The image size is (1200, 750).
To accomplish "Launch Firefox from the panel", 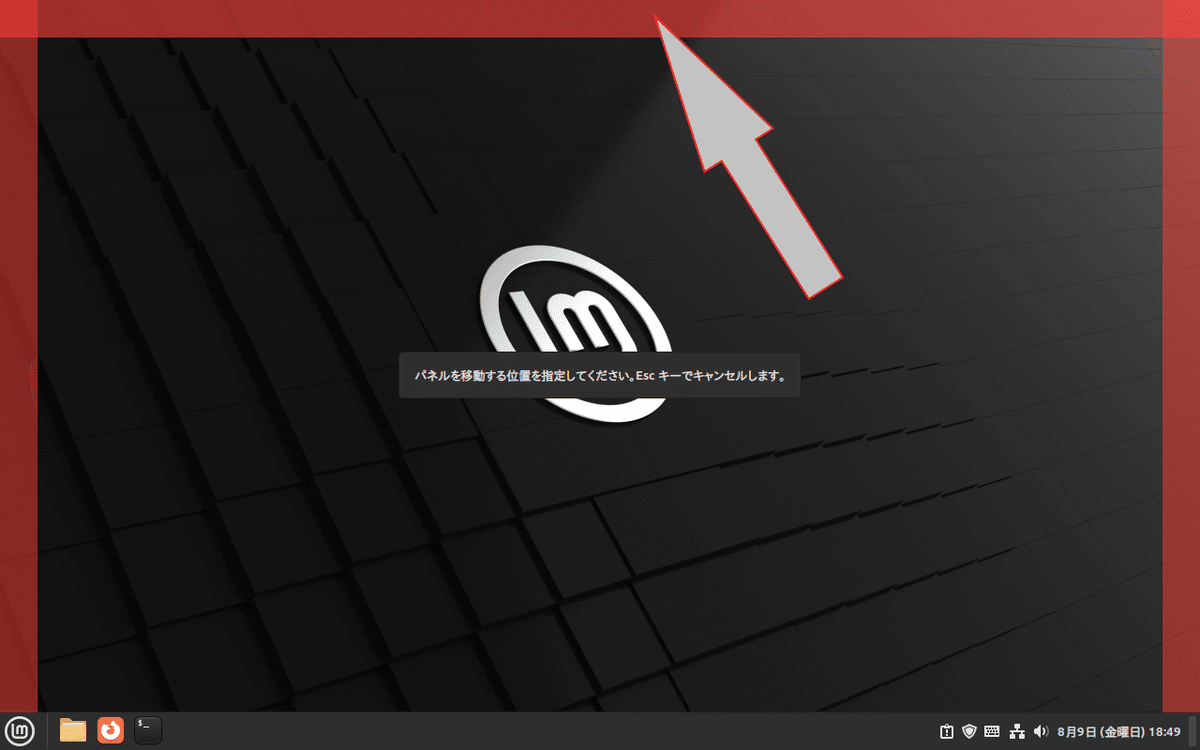I will (110, 731).
